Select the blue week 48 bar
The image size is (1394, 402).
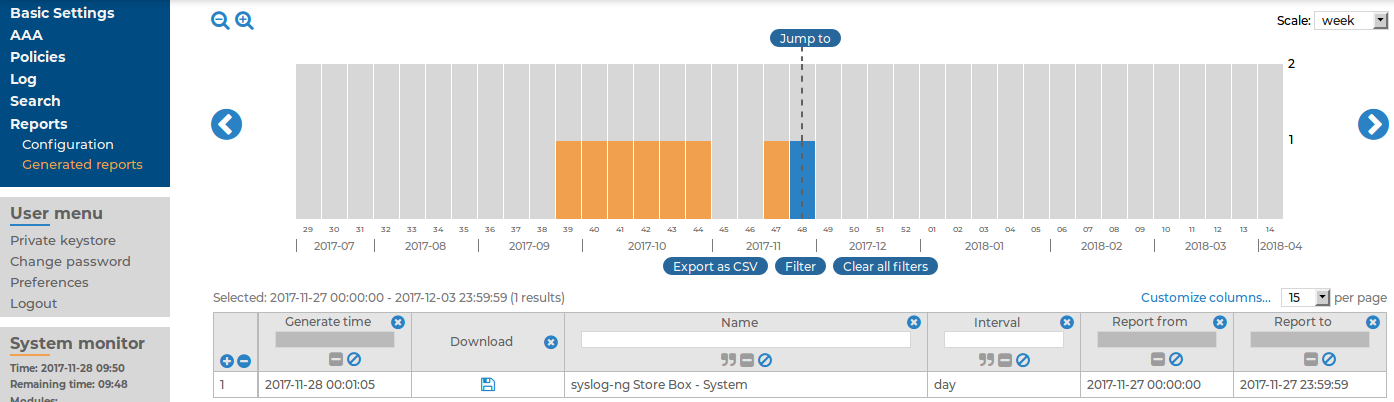802,180
